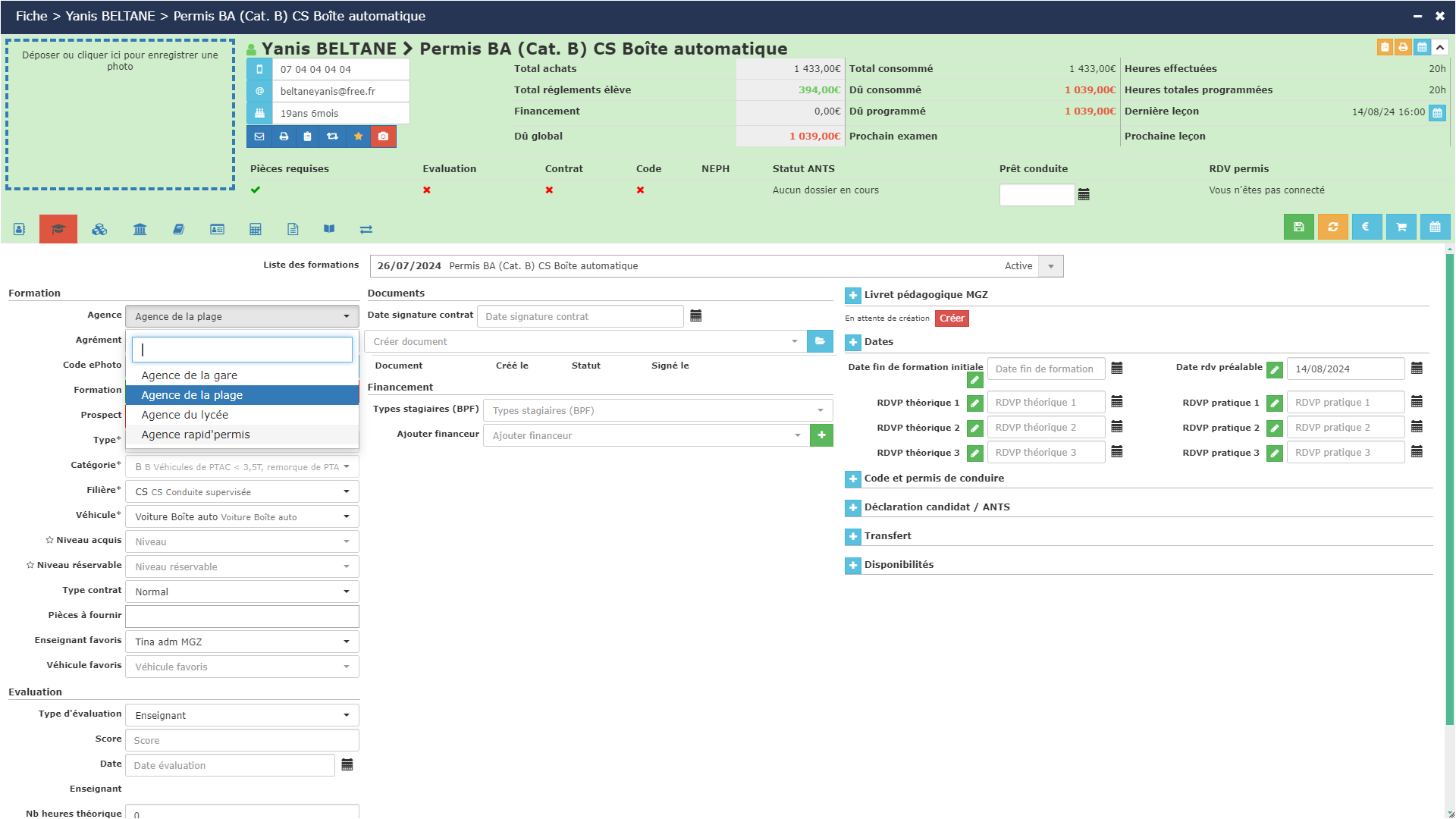Image resolution: width=1456 pixels, height=819 pixels.
Task: Open the bank building tab icon
Action: click(x=140, y=229)
